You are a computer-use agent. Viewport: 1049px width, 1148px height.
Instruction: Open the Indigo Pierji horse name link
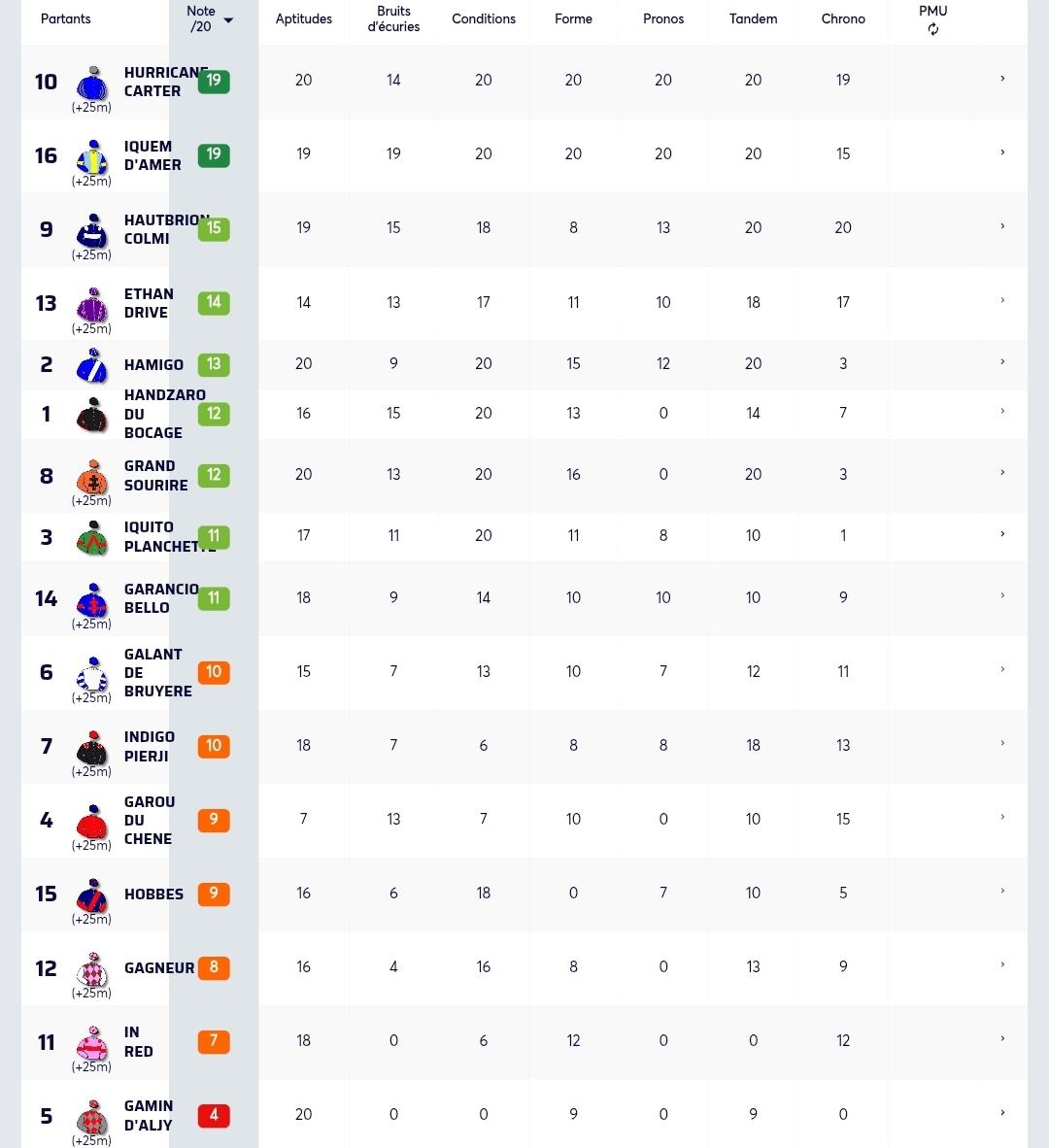[150, 746]
